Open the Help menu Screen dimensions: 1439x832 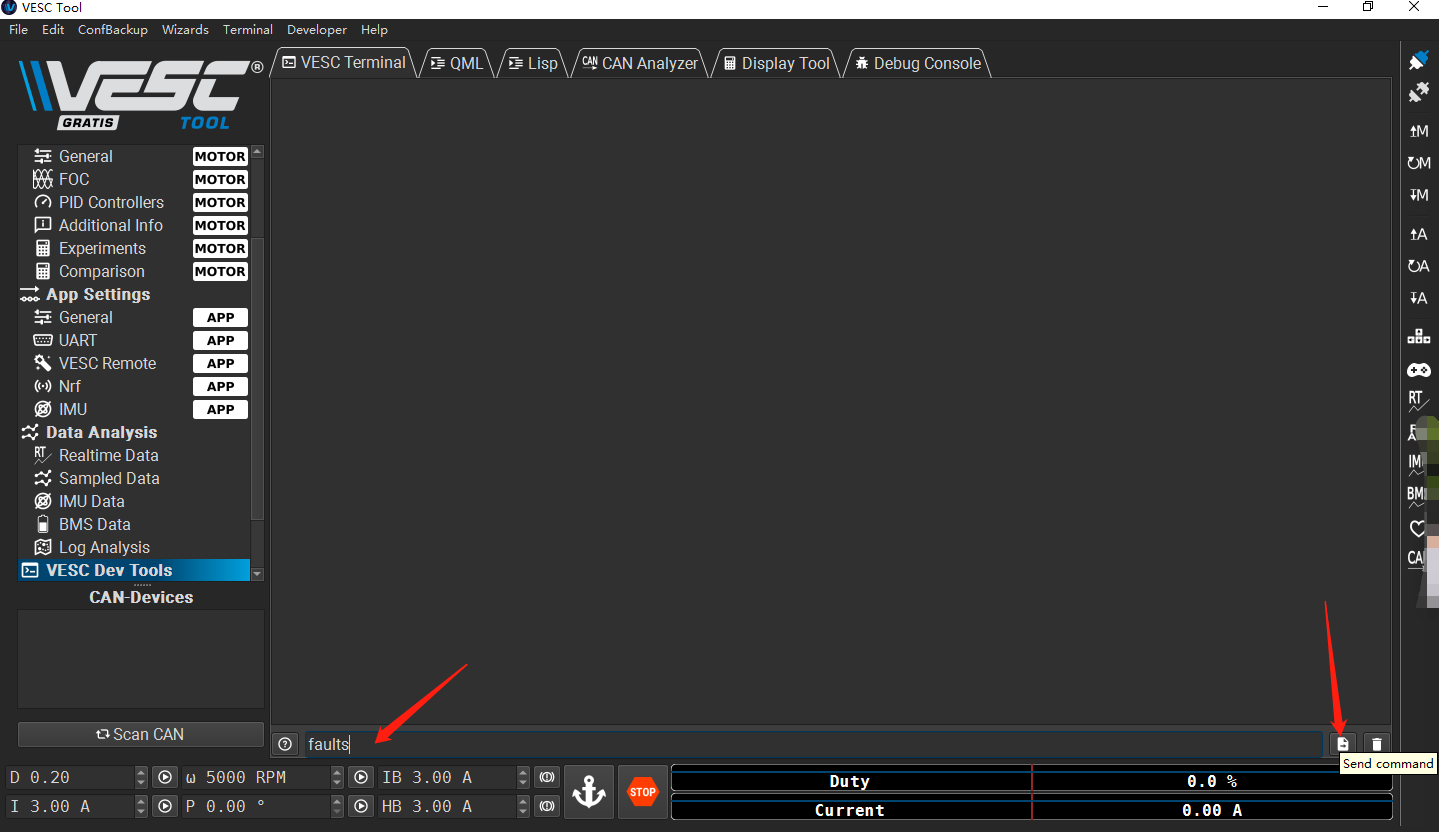(x=374, y=30)
